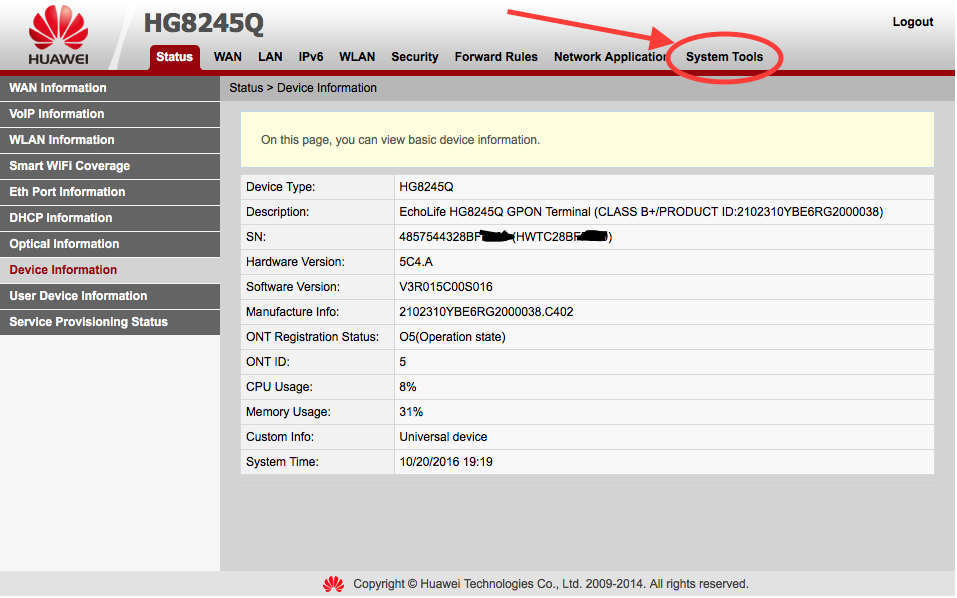Select VoIP Information sidebar item
Image resolution: width=957 pixels, height=598 pixels.
[x=57, y=114]
